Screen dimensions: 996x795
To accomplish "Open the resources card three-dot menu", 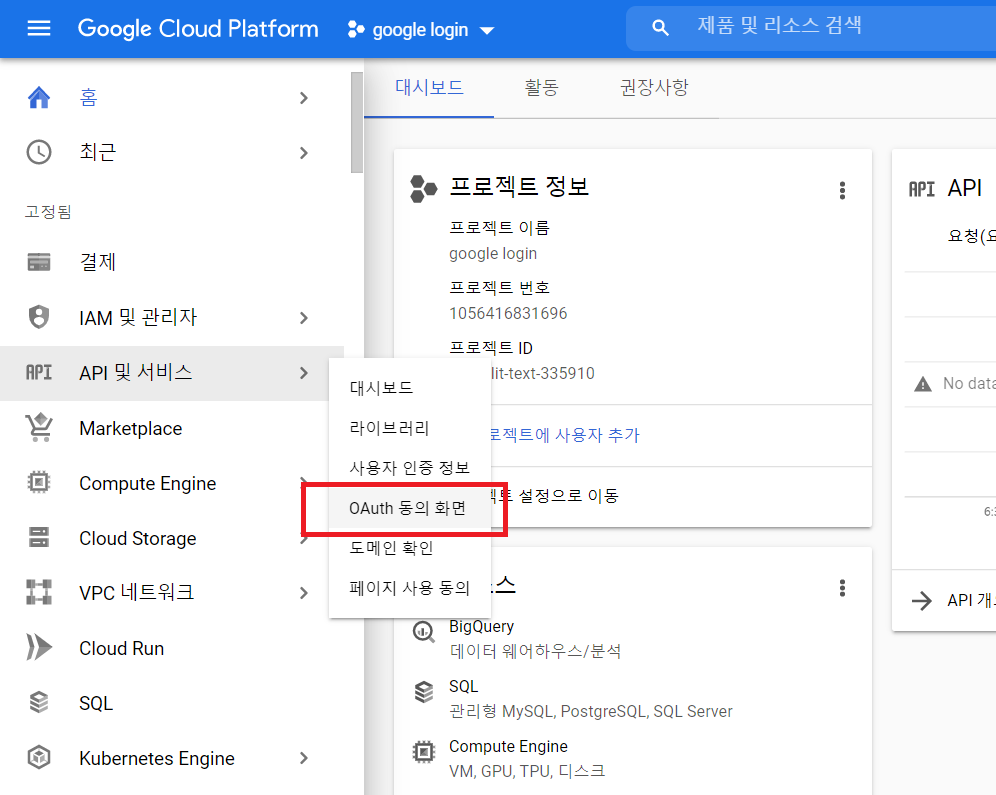I will (x=842, y=588).
